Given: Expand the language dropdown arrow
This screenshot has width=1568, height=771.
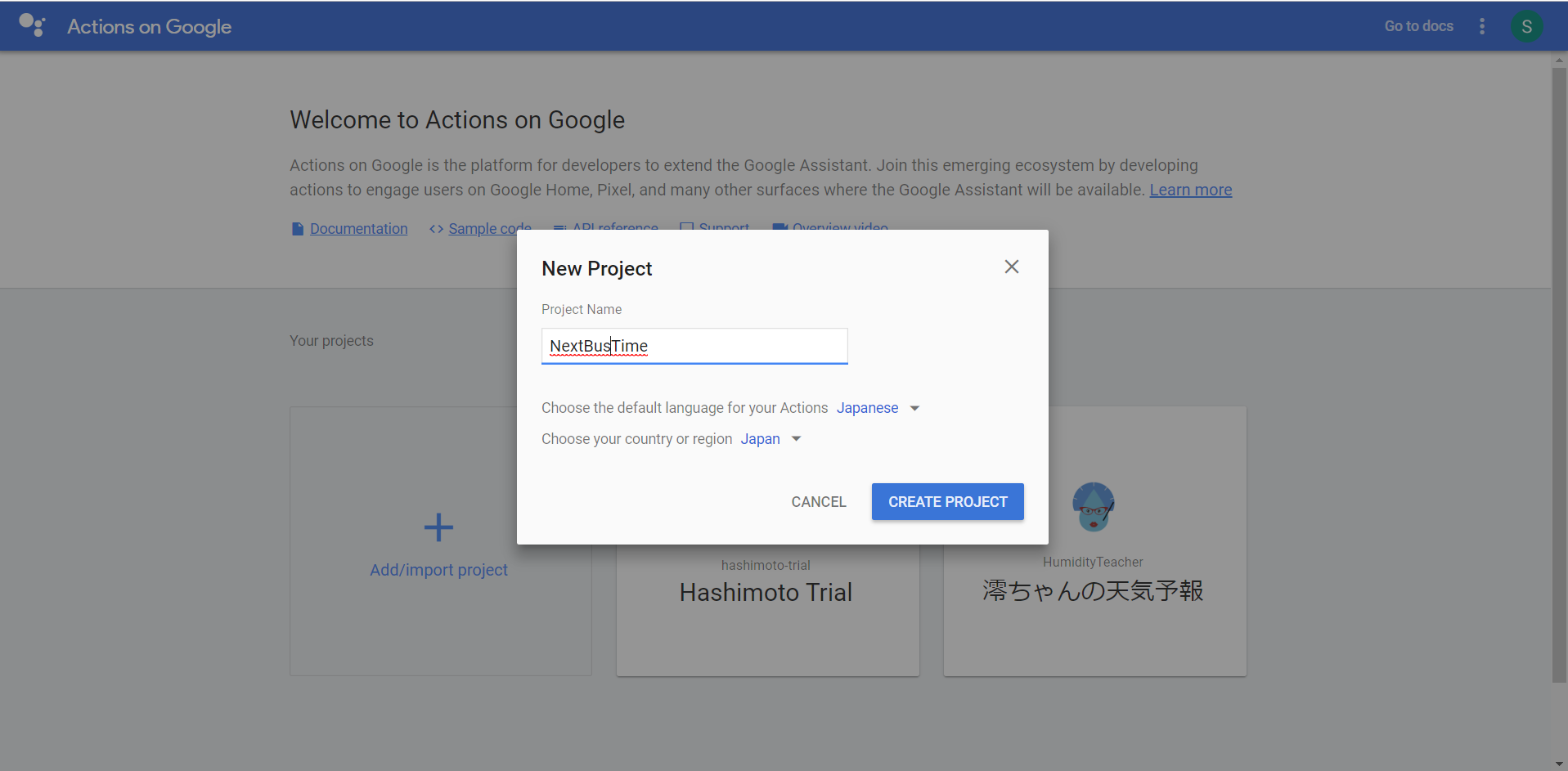Looking at the screenshot, I should pyautogui.click(x=914, y=408).
